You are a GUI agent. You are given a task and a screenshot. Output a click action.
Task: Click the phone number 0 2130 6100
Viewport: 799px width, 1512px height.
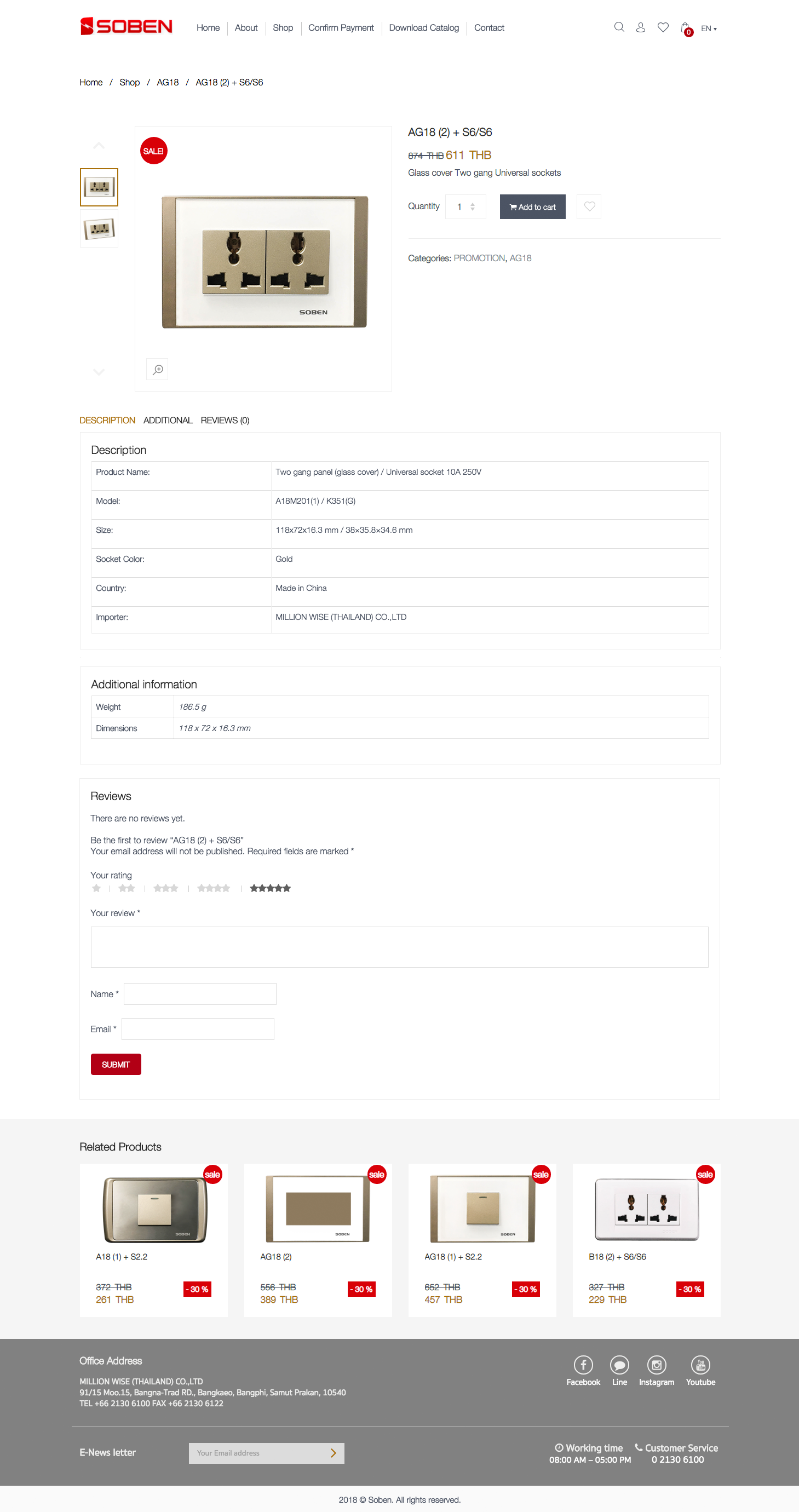click(x=677, y=1460)
